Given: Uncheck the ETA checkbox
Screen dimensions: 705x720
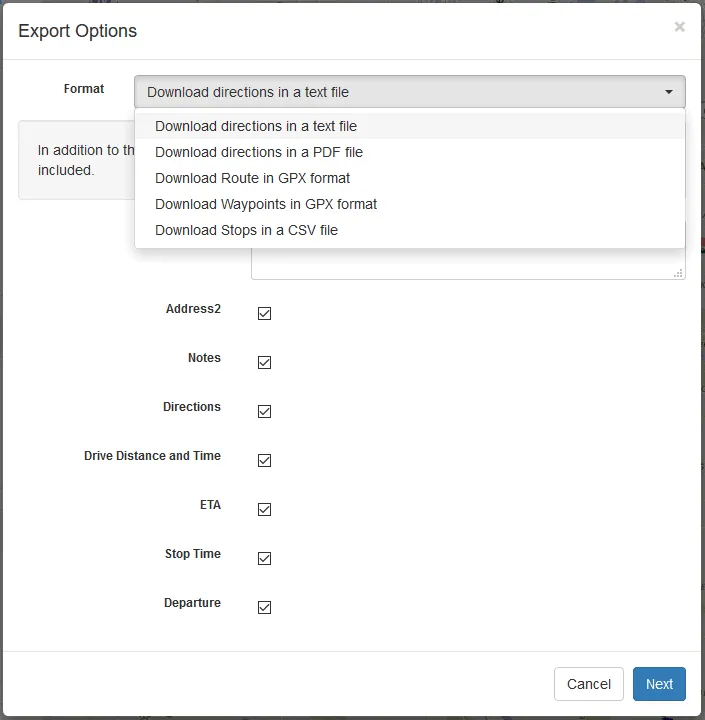Looking at the screenshot, I should click(x=265, y=509).
